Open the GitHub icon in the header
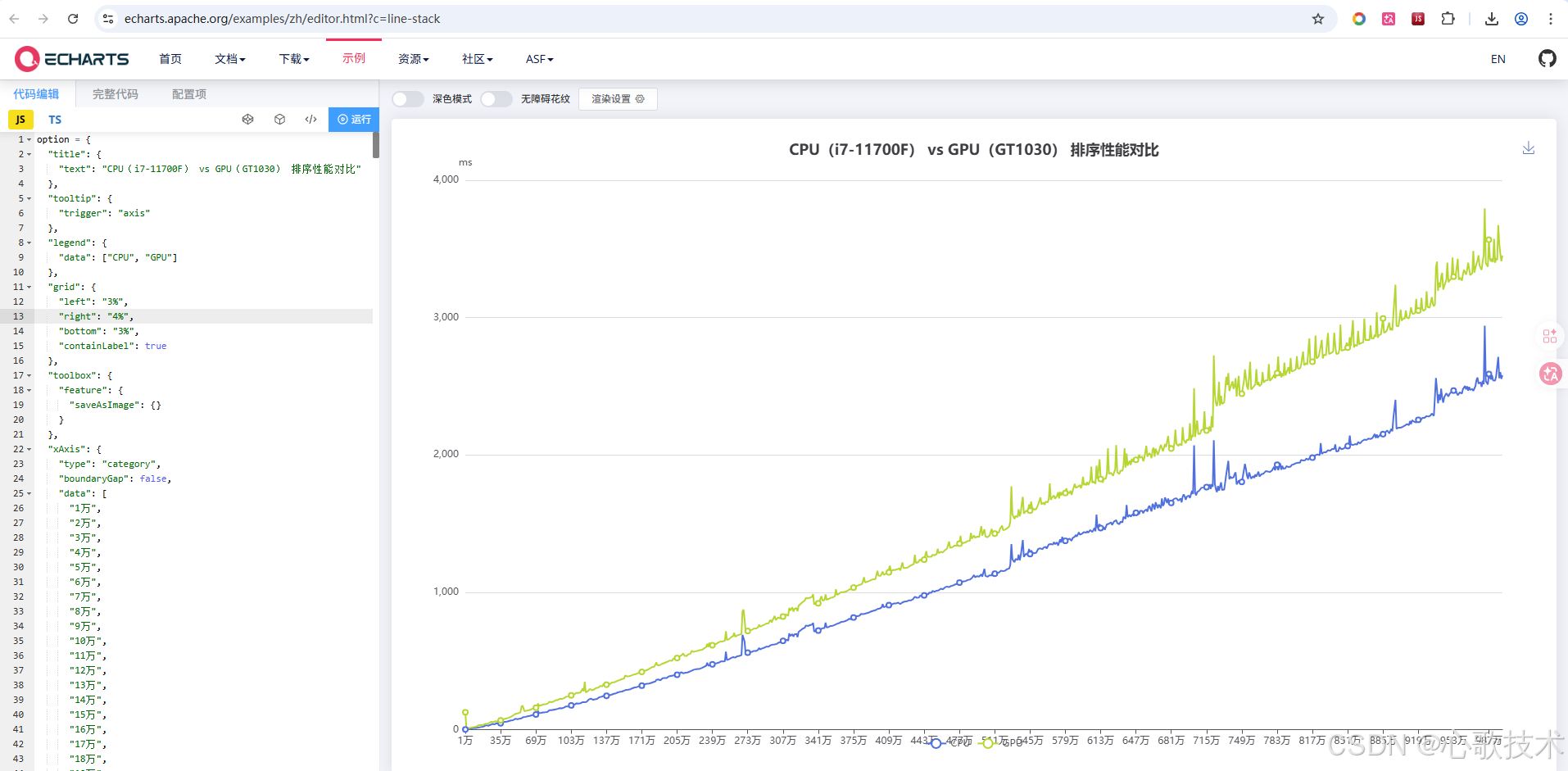This screenshot has width=1568, height=771. [x=1548, y=59]
